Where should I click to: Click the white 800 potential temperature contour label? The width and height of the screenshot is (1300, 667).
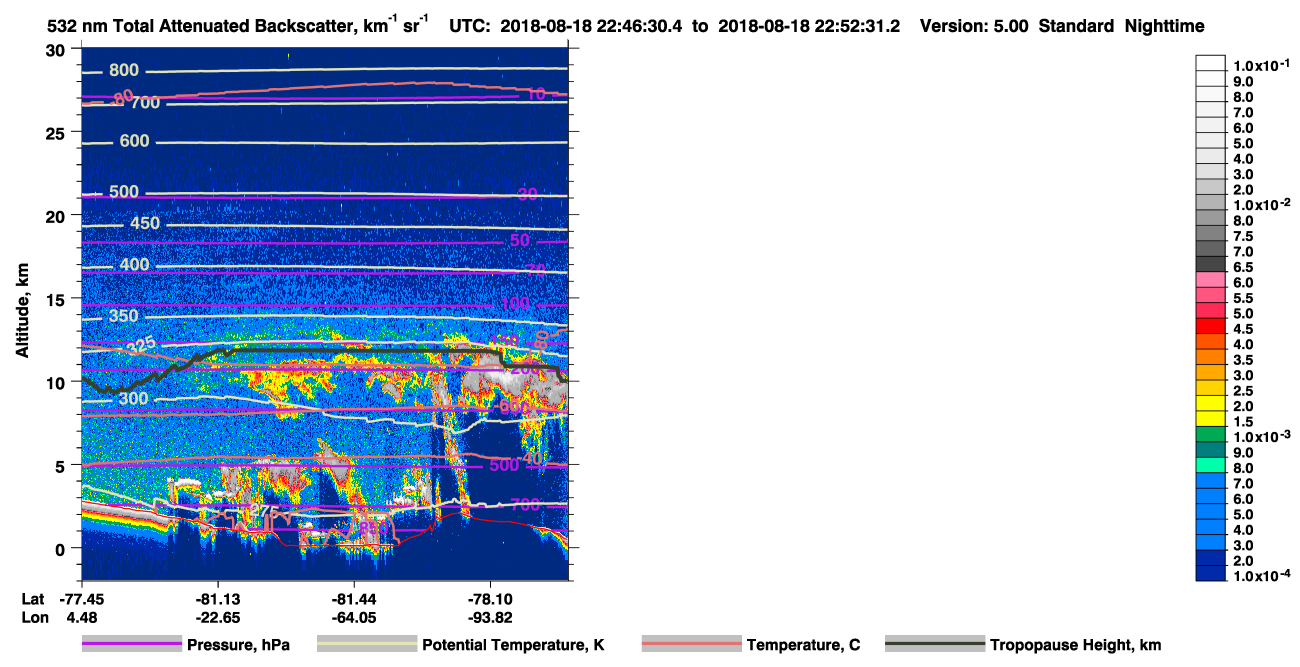point(125,71)
